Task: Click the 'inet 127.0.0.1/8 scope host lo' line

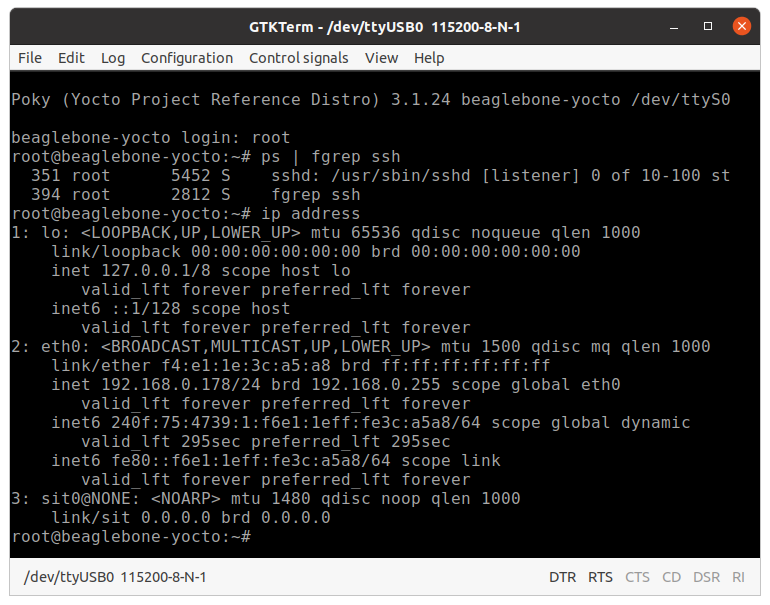Action: point(201,271)
